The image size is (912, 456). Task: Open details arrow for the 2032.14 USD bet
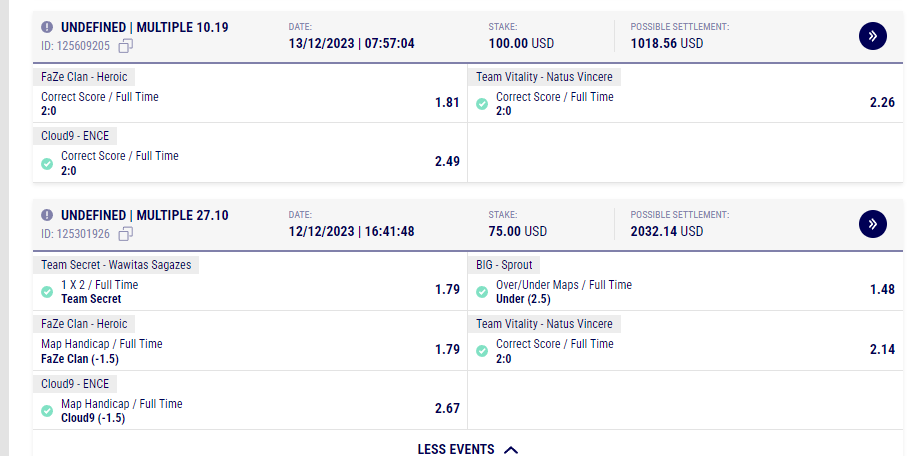tap(872, 224)
